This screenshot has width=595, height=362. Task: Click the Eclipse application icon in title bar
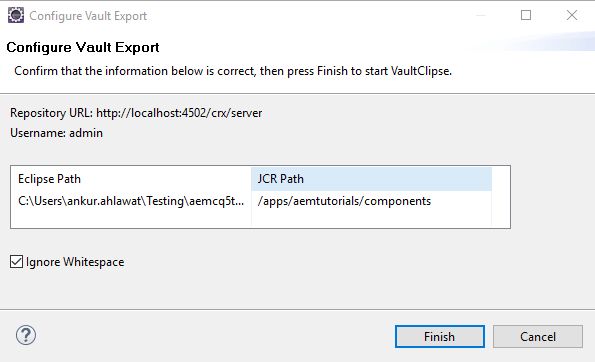[16, 16]
